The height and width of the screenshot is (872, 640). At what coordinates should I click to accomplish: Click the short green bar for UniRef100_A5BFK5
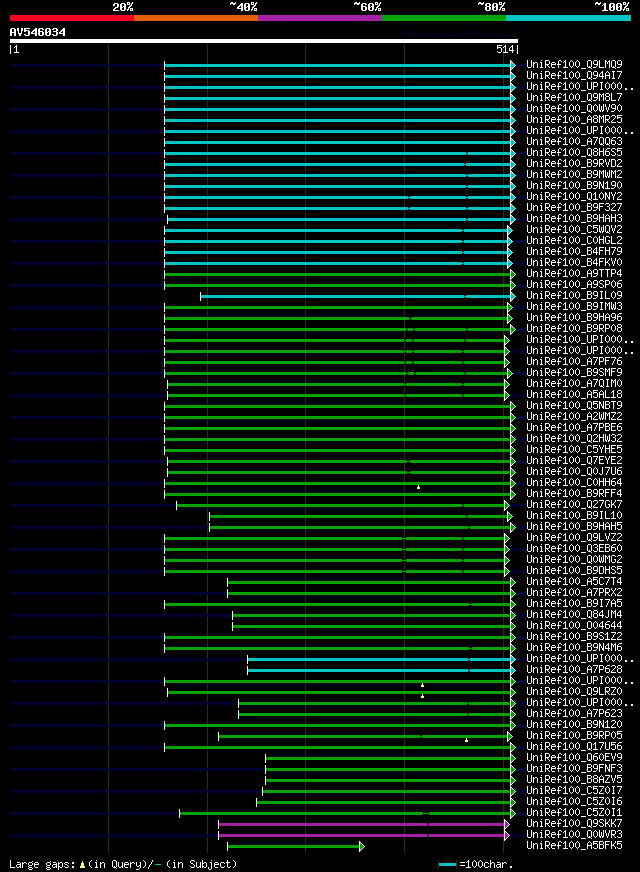(296, 847)
